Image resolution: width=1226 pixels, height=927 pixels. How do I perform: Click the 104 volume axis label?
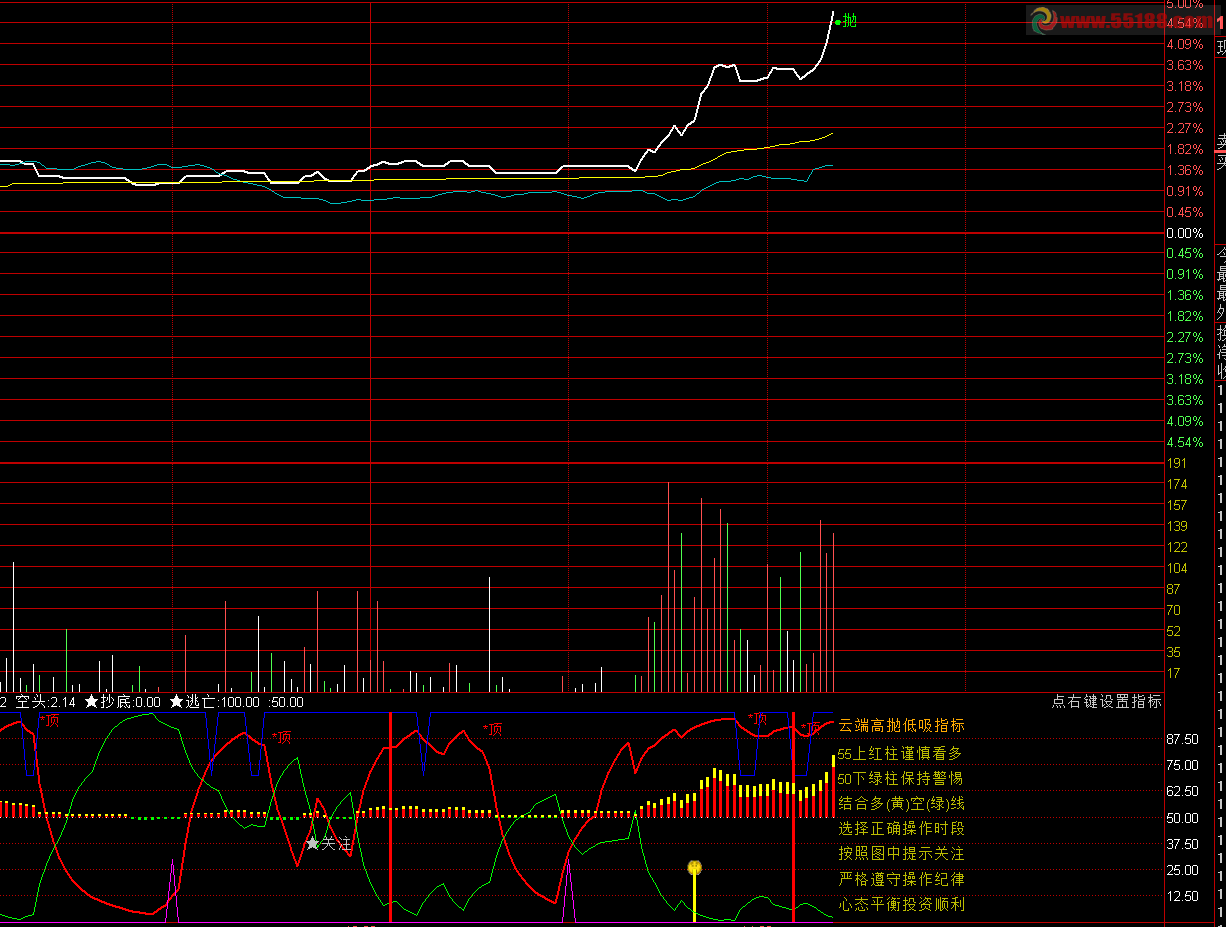pos(1177,568)
